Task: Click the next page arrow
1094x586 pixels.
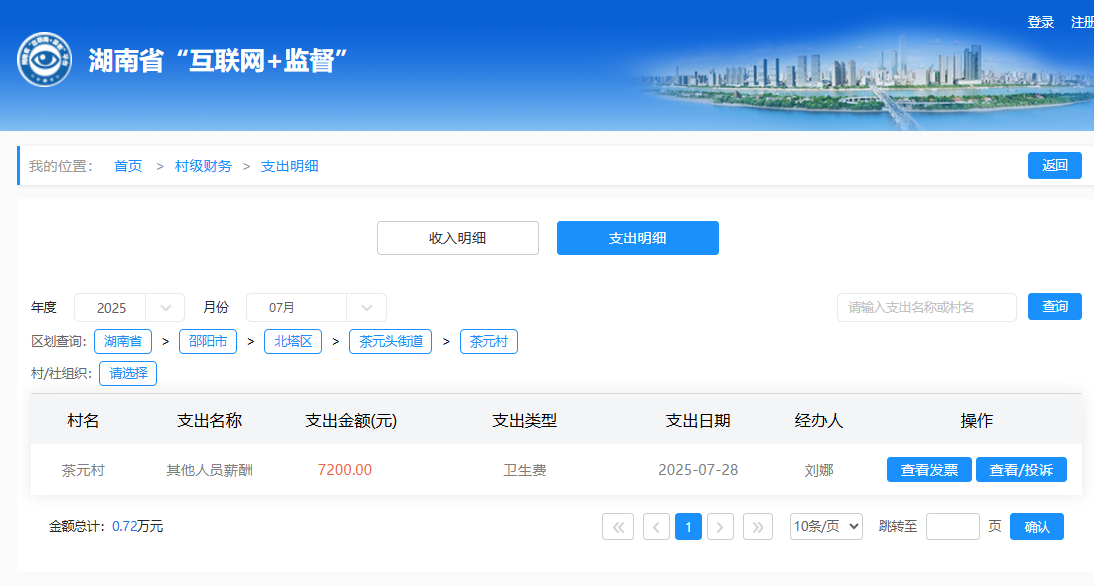Action: pos(721,527)
